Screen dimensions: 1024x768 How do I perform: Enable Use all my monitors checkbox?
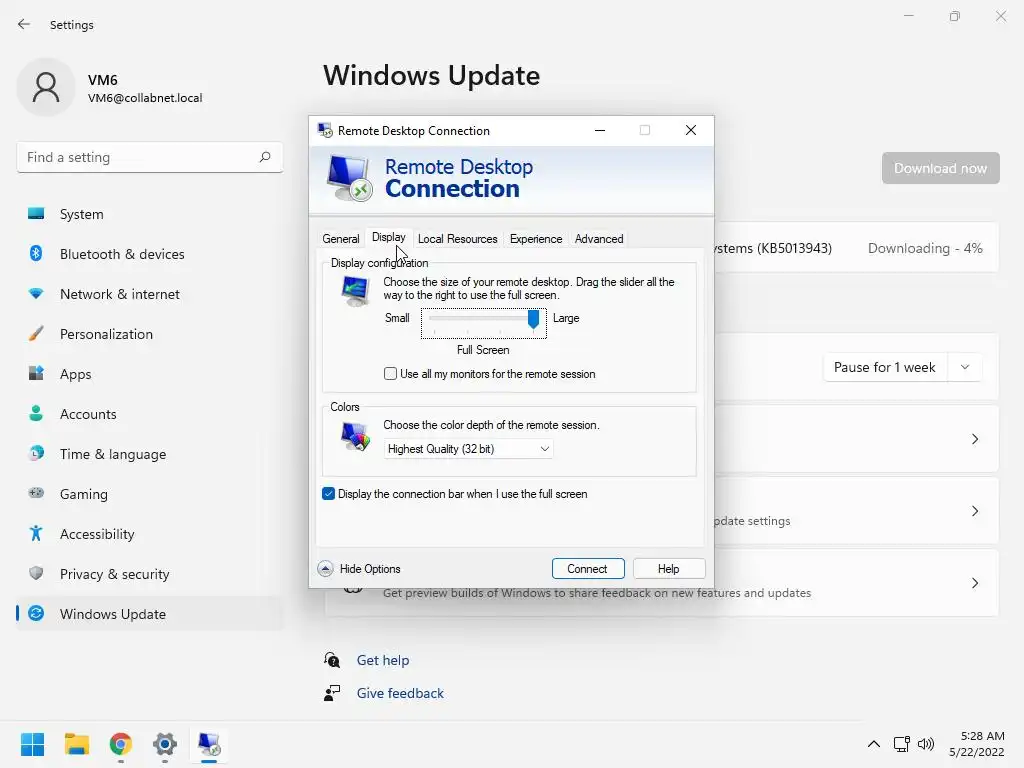(390, 374)
